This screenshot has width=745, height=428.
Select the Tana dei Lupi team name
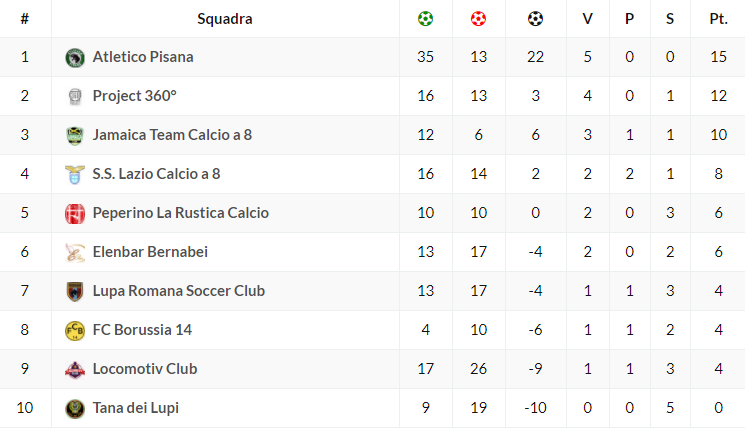135,408
